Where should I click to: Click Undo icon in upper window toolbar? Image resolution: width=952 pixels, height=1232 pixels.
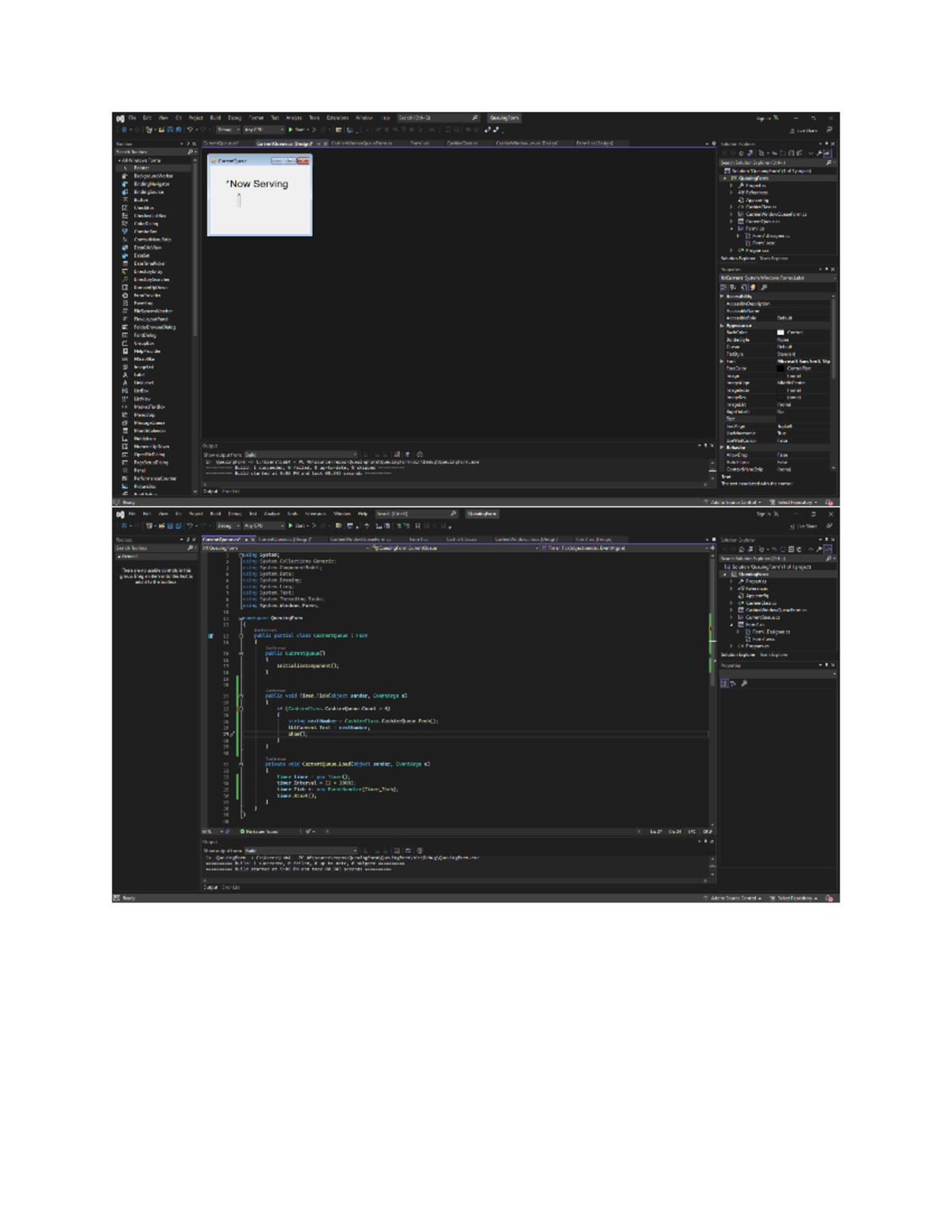tap(190, 129)
